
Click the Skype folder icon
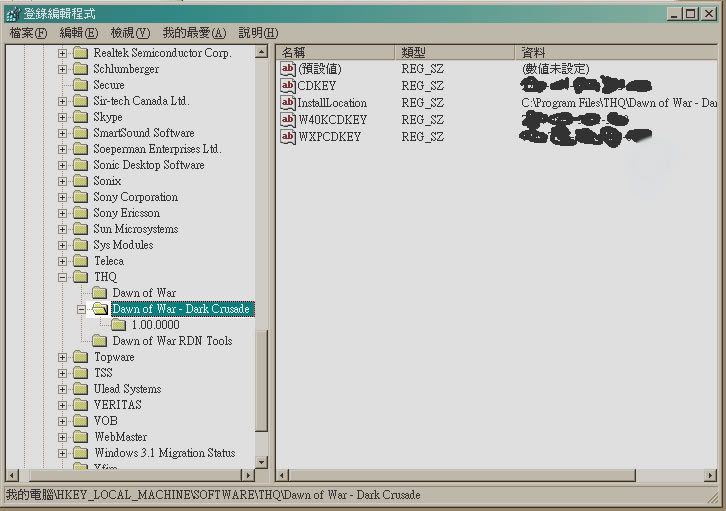pyautogui.click(x=81, y=117)
